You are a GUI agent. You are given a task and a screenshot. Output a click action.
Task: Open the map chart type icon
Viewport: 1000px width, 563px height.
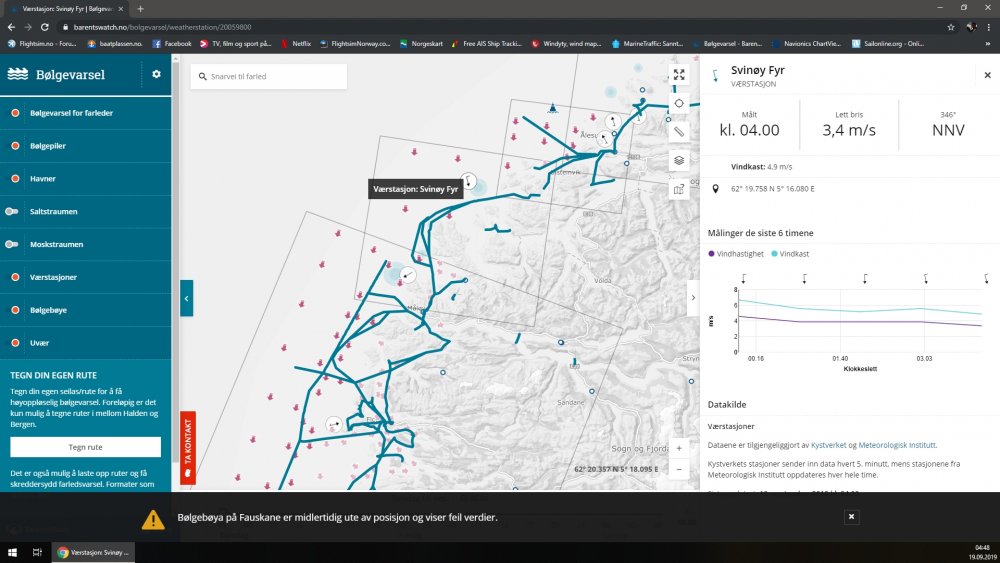click(x=679, y=189)
